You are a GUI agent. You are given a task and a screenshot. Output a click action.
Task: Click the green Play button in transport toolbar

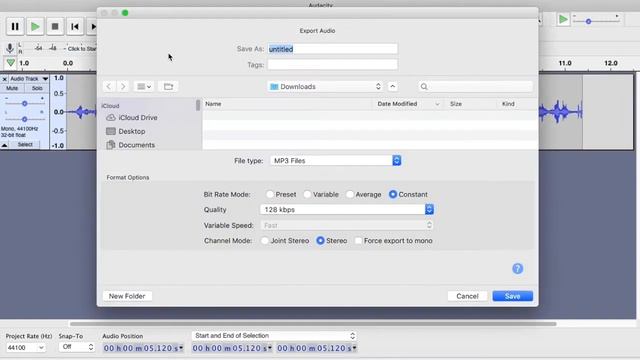[x=35, y=27]
